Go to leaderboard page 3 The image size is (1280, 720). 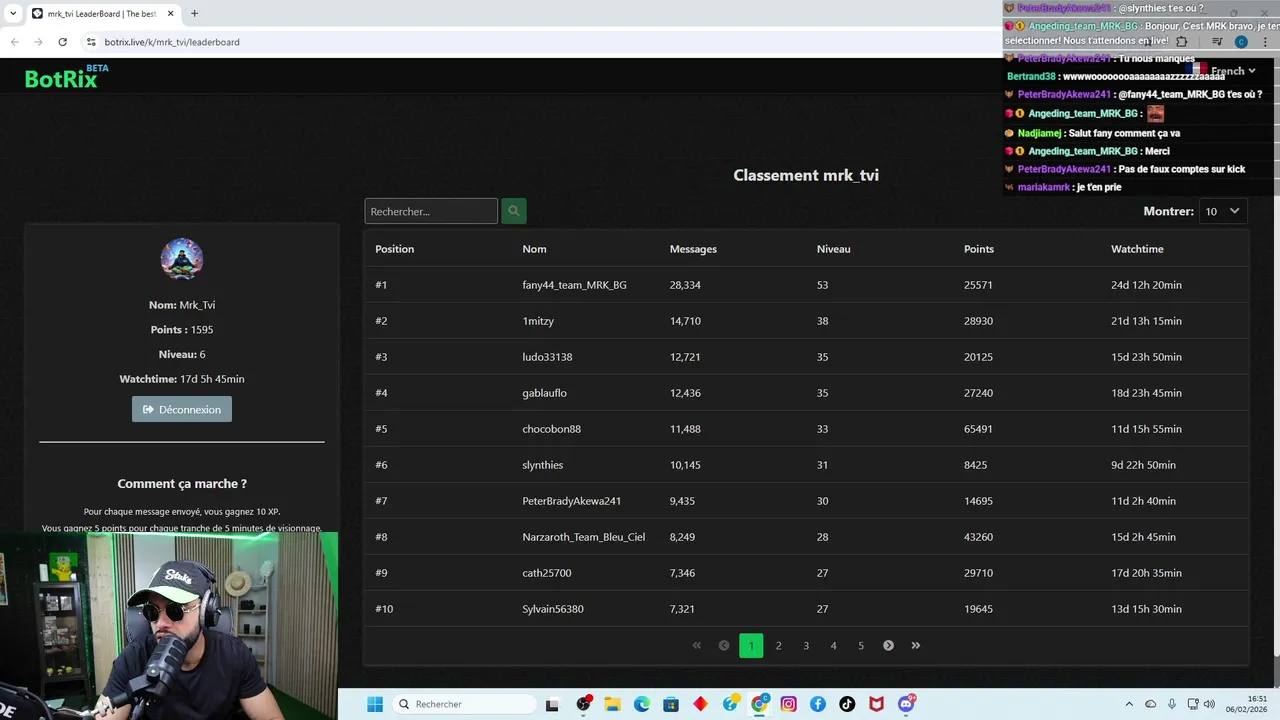coord(806,646)
